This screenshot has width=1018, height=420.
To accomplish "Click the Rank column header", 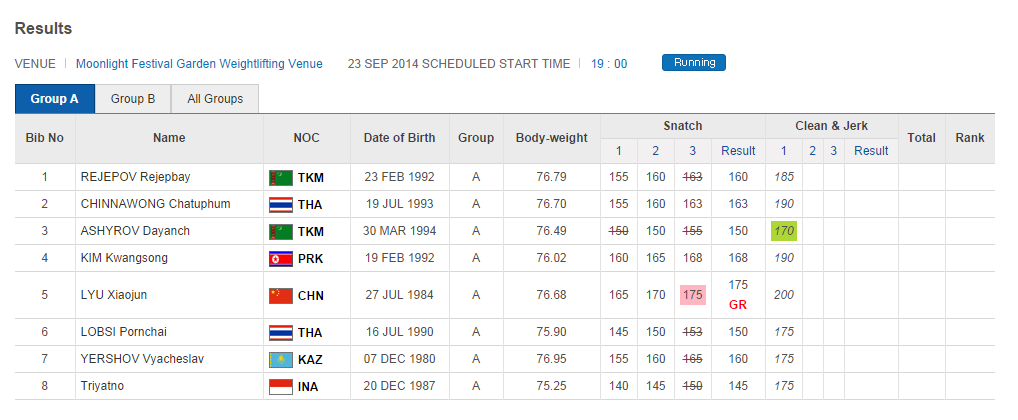I will pos(969,138).
